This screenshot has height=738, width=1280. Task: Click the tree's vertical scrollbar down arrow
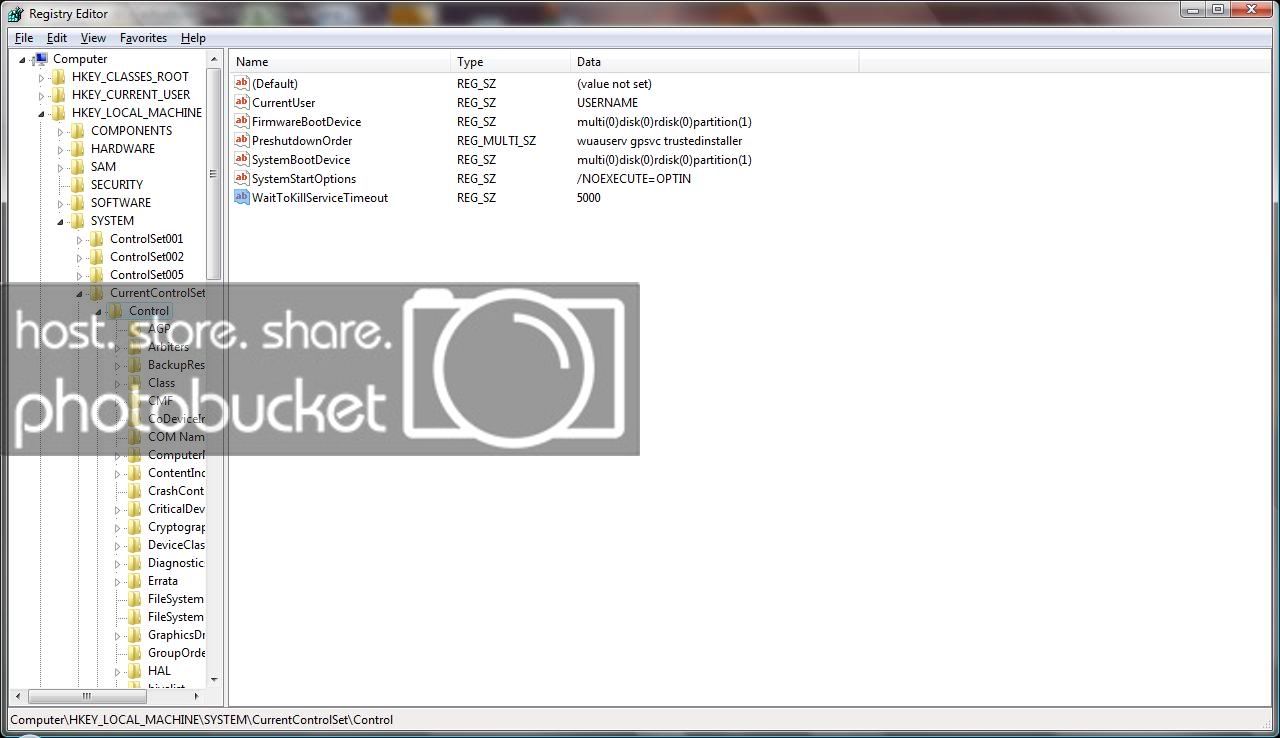pyautogui.click(x=214, y=679)
